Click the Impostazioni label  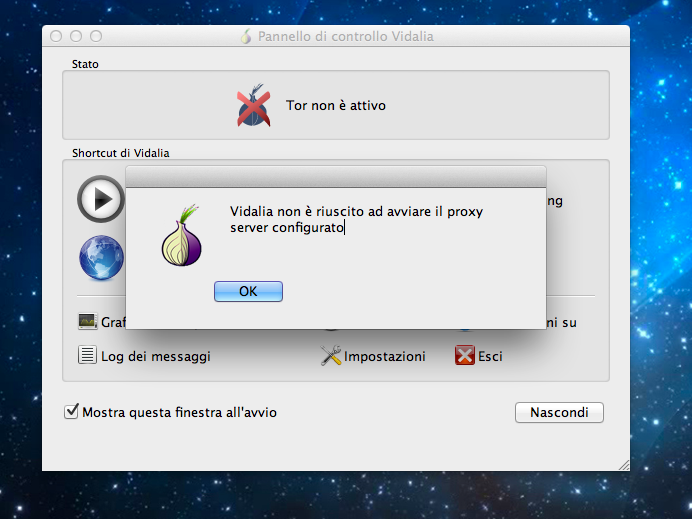click(385, 356)
